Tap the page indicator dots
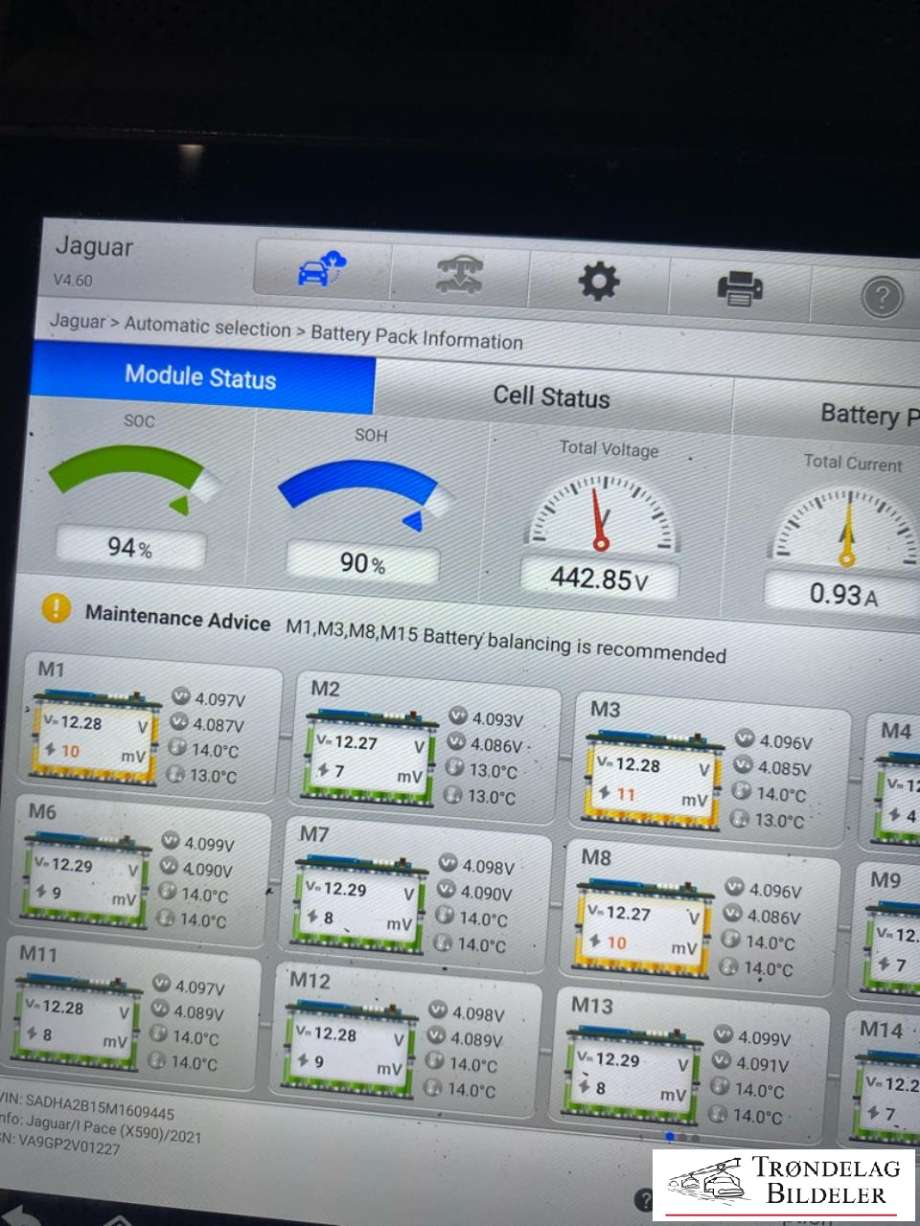Screen dimensions: 920x1226 (682, 1137)
